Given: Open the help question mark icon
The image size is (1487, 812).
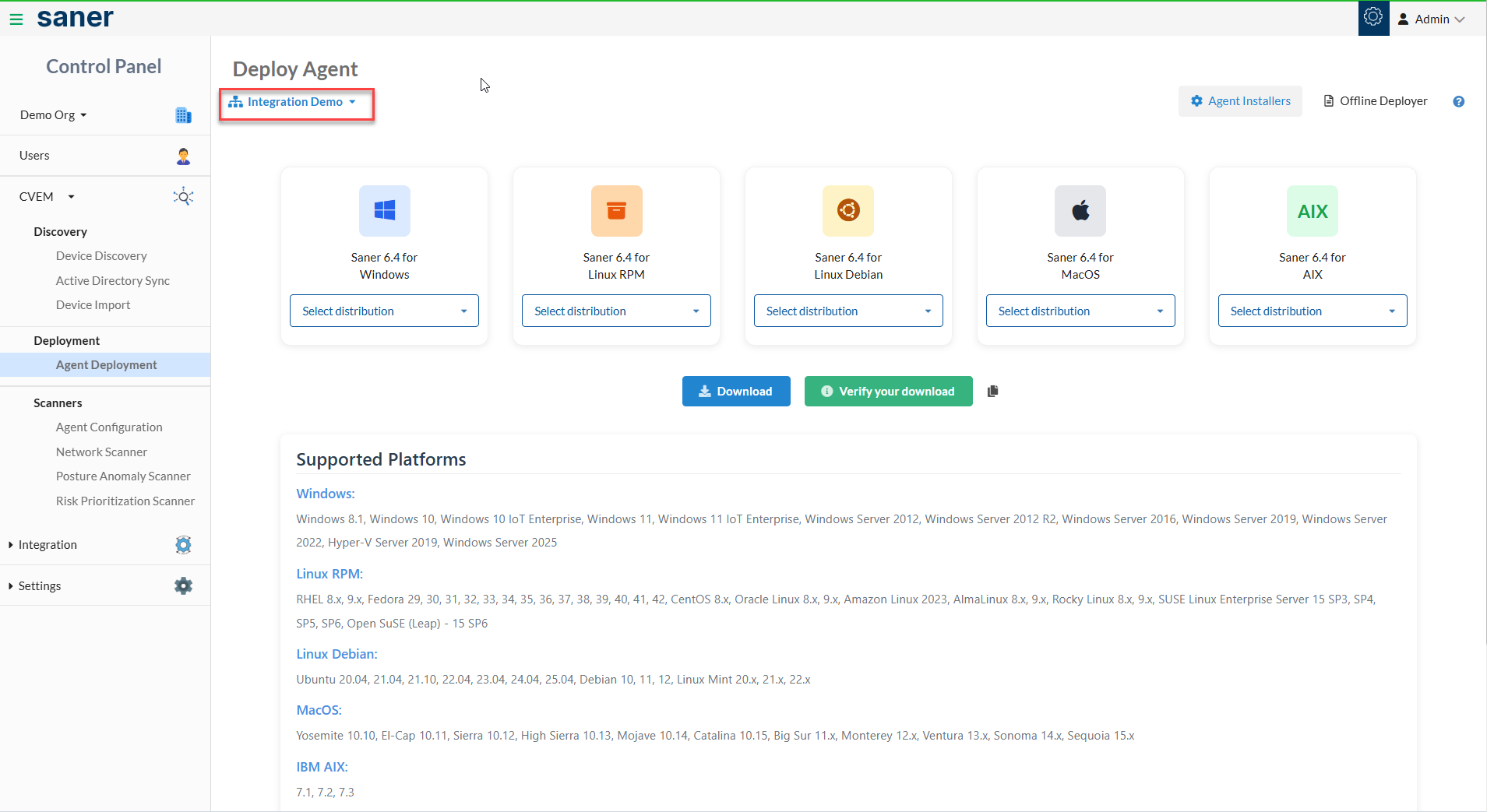Looking at the screenshot, I should tap(1459, 101).
